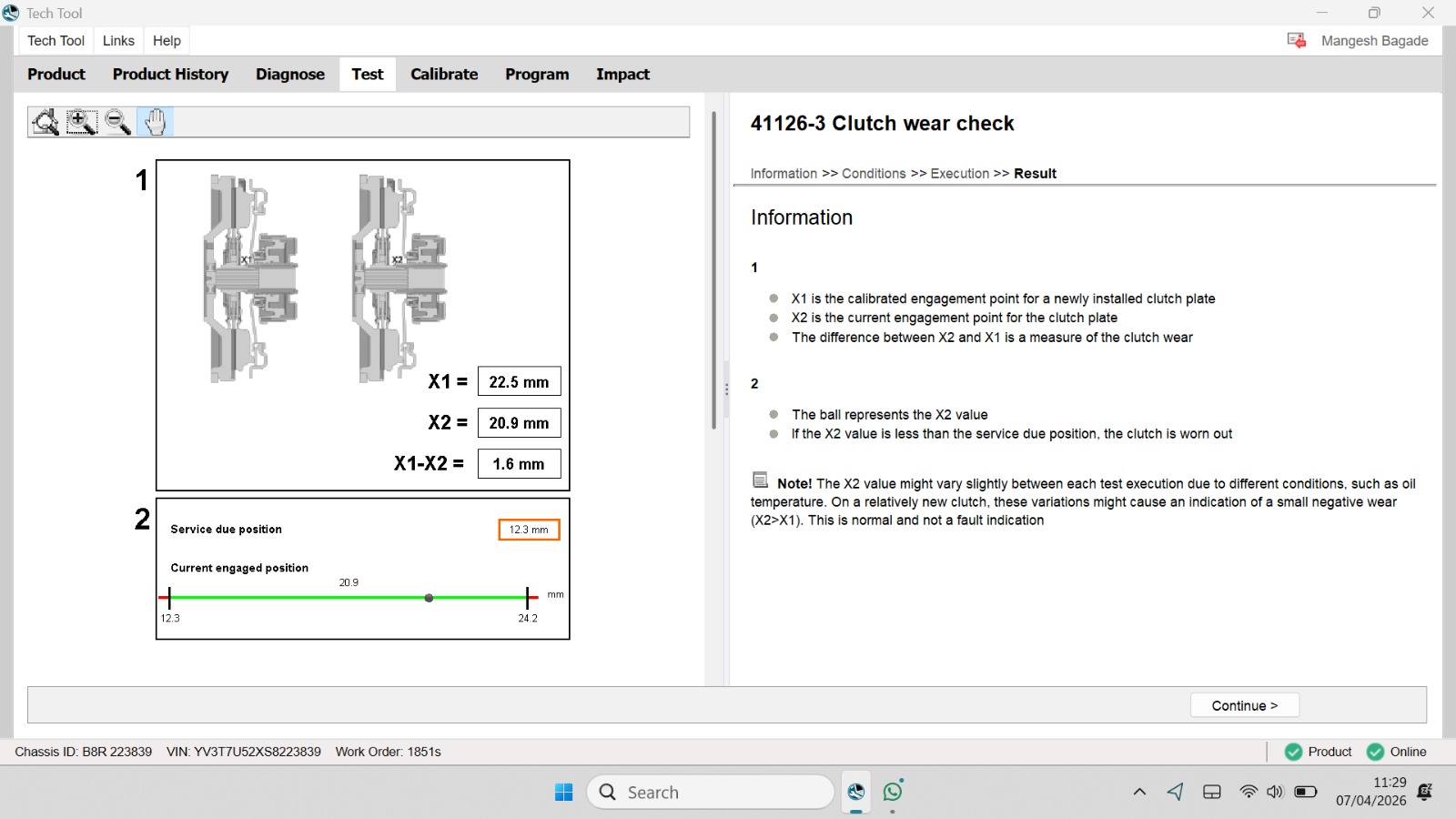
Task: Show hidden system tray icons
Action: [x=1139, y=792]
